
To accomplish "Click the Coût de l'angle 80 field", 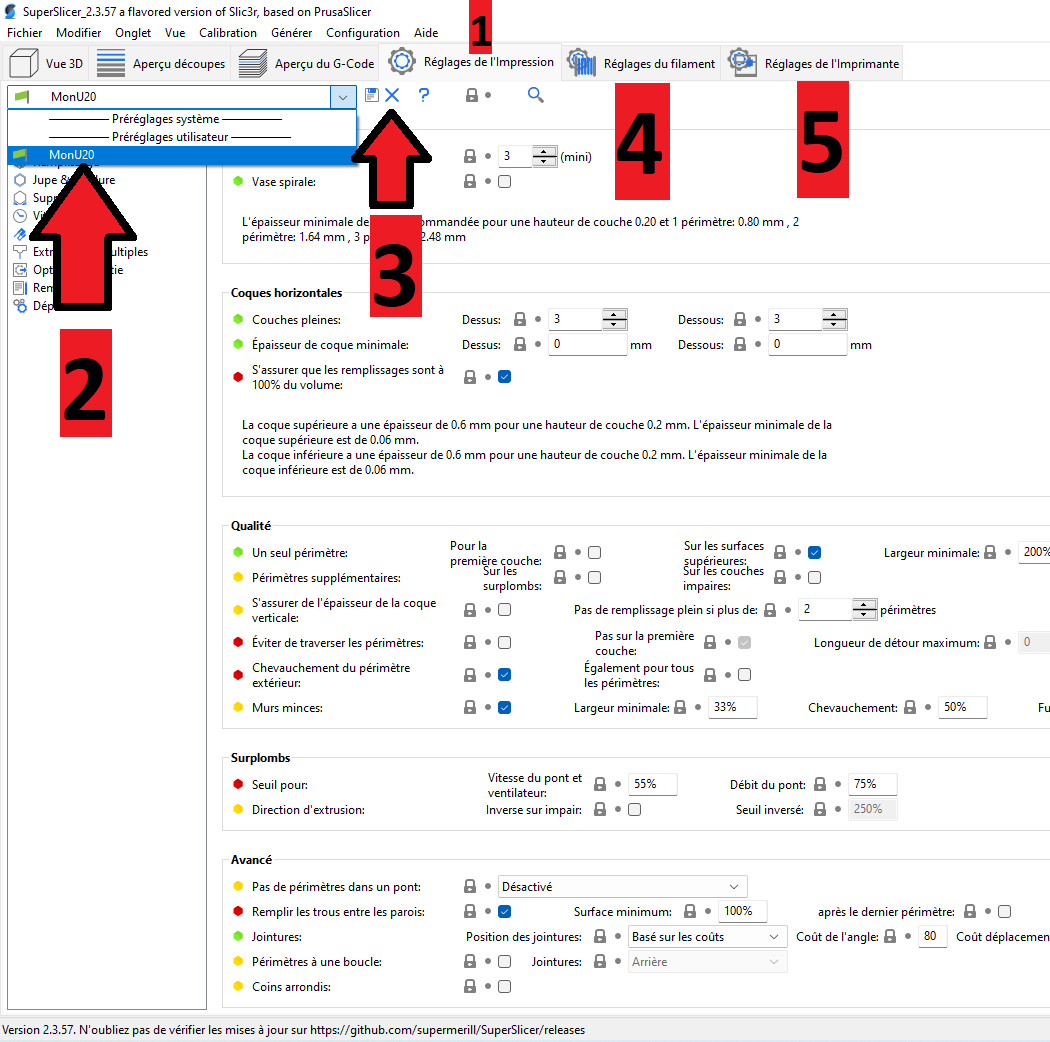I will 933,936.
